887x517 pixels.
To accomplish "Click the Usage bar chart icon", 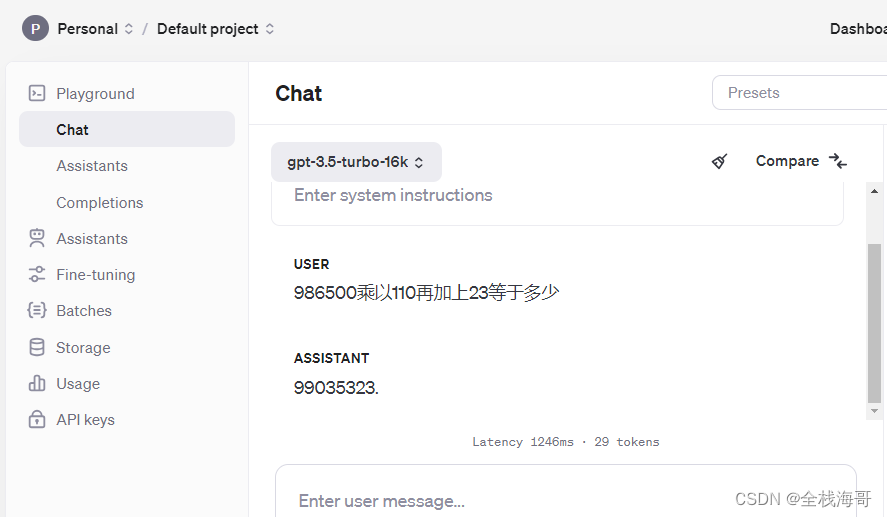I will coord(37,383).
